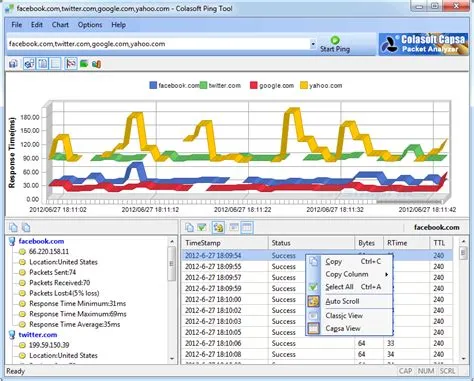474x381 pixels.
Task: Select tree item 66.220.158.11
Action: (49, 251)
